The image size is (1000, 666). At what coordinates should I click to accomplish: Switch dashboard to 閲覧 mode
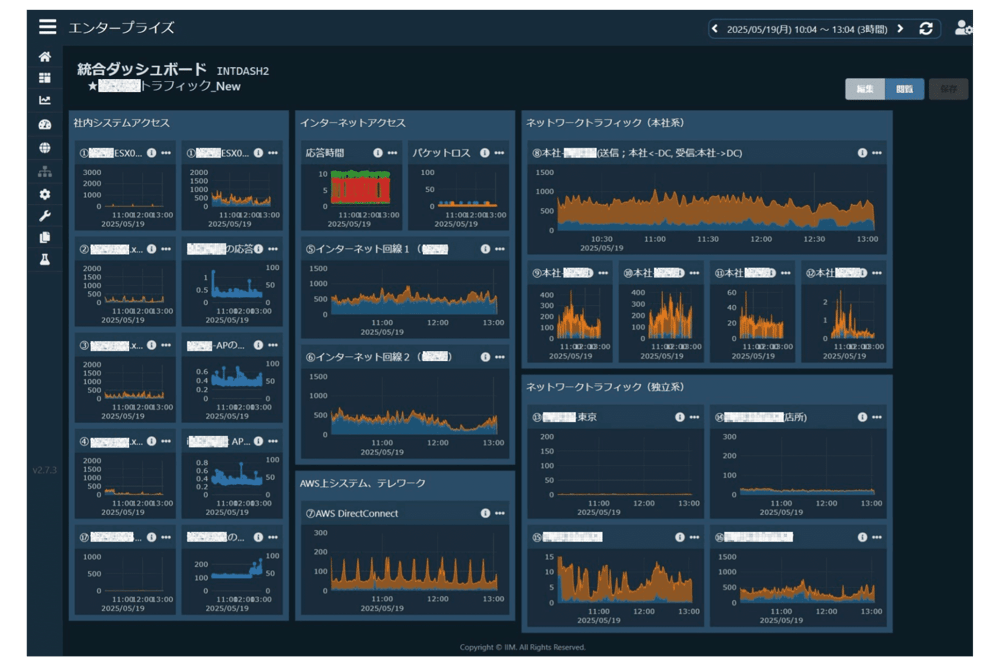point(904,89)
